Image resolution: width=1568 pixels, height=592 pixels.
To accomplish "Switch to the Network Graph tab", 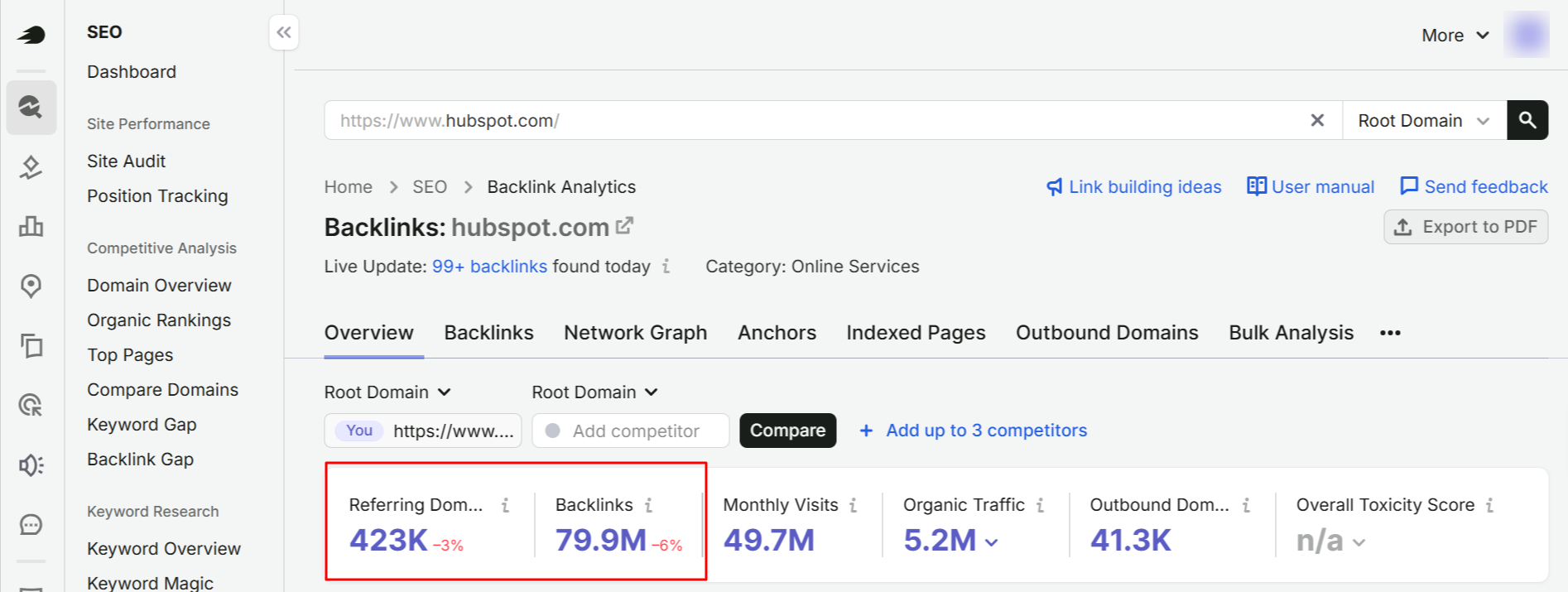I will pos(635,333).
